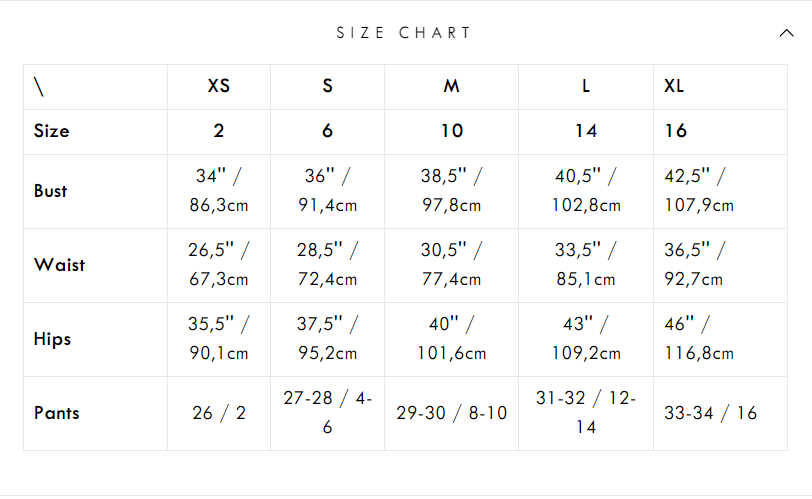
Task: Click the Pants row label
Action: click(x=57, y=413)
